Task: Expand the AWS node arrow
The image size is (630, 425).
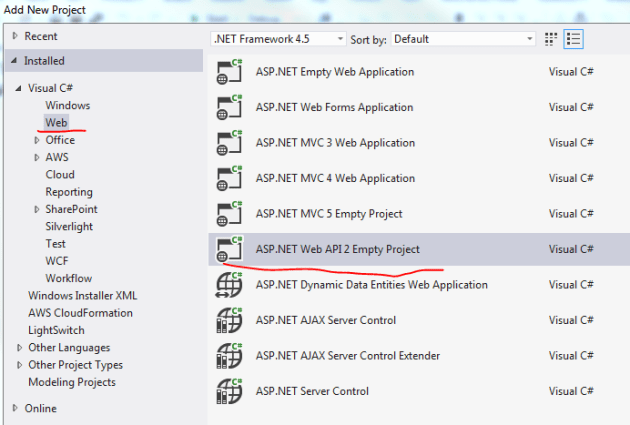Action: 37,157
